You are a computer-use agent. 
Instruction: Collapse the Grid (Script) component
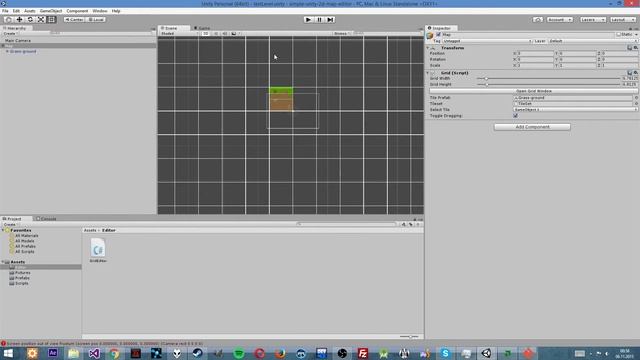pyautogui.click(x=428, y=73)
